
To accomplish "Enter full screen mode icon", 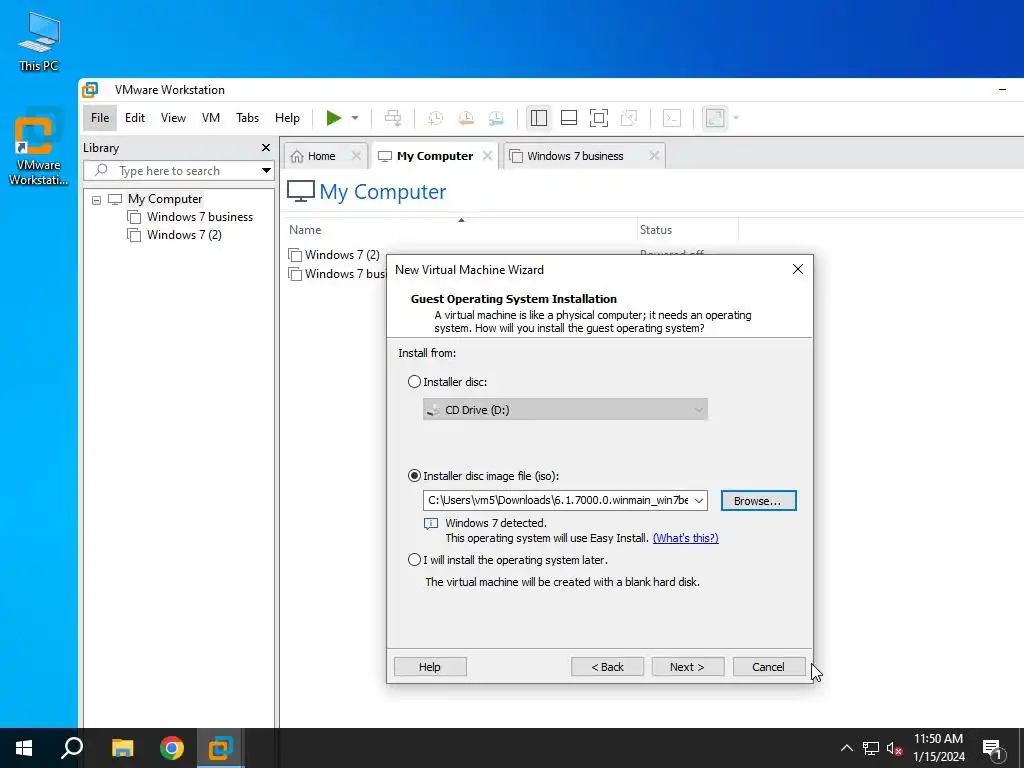I will (599, 118).
